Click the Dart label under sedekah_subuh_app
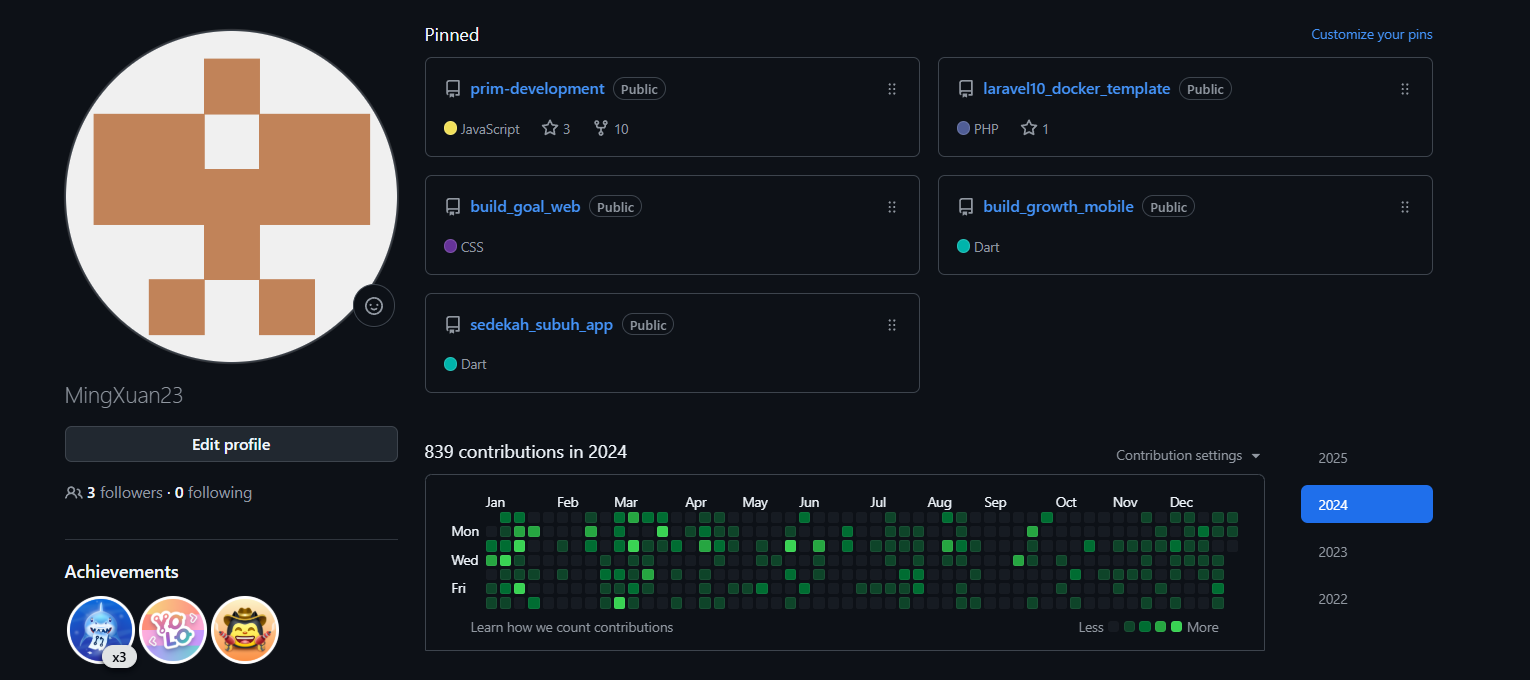 (x=474, y=365)
